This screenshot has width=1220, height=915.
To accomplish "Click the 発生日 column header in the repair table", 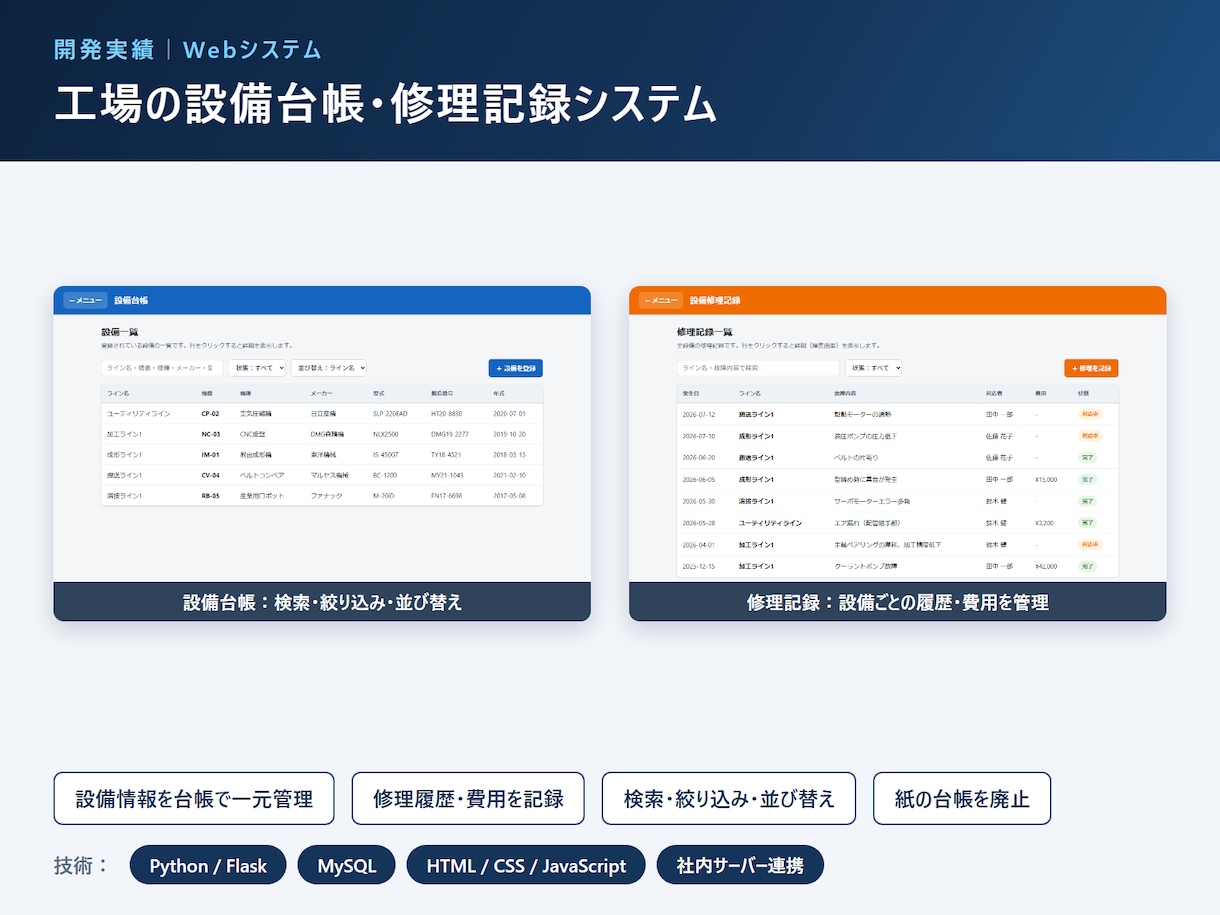I will click(x=690, y=393).
